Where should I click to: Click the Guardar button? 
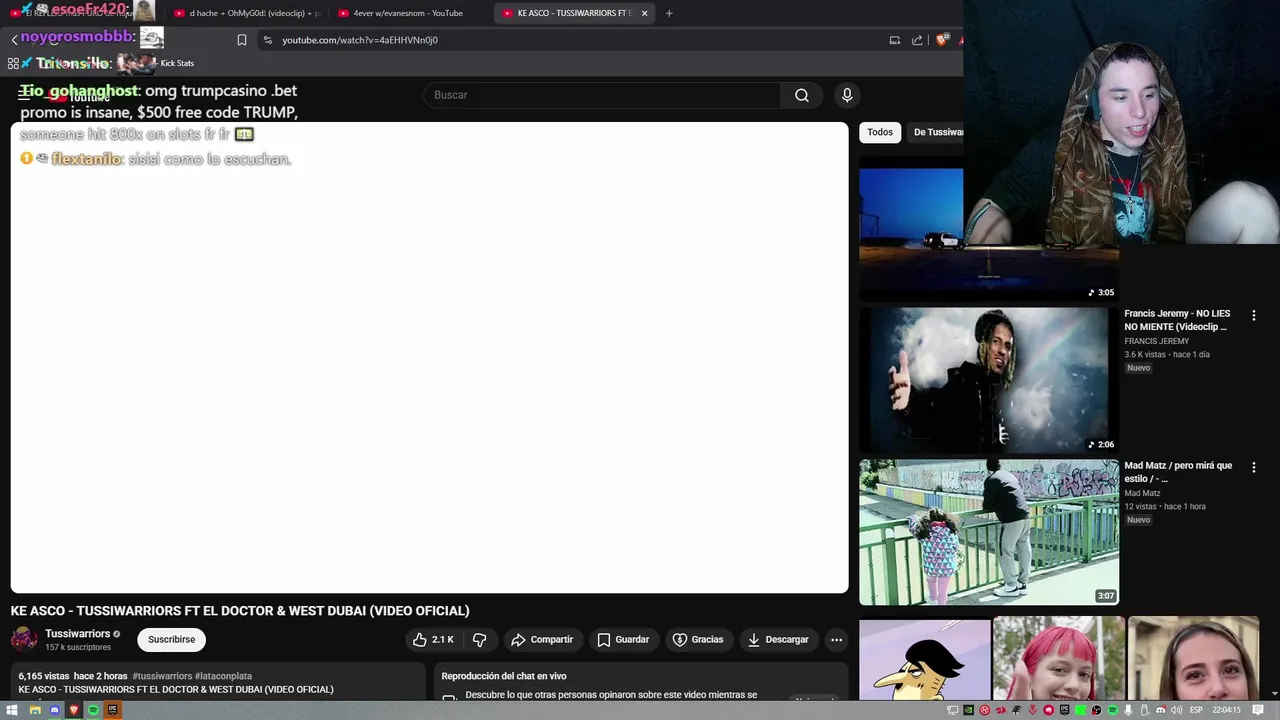(623, 639)
